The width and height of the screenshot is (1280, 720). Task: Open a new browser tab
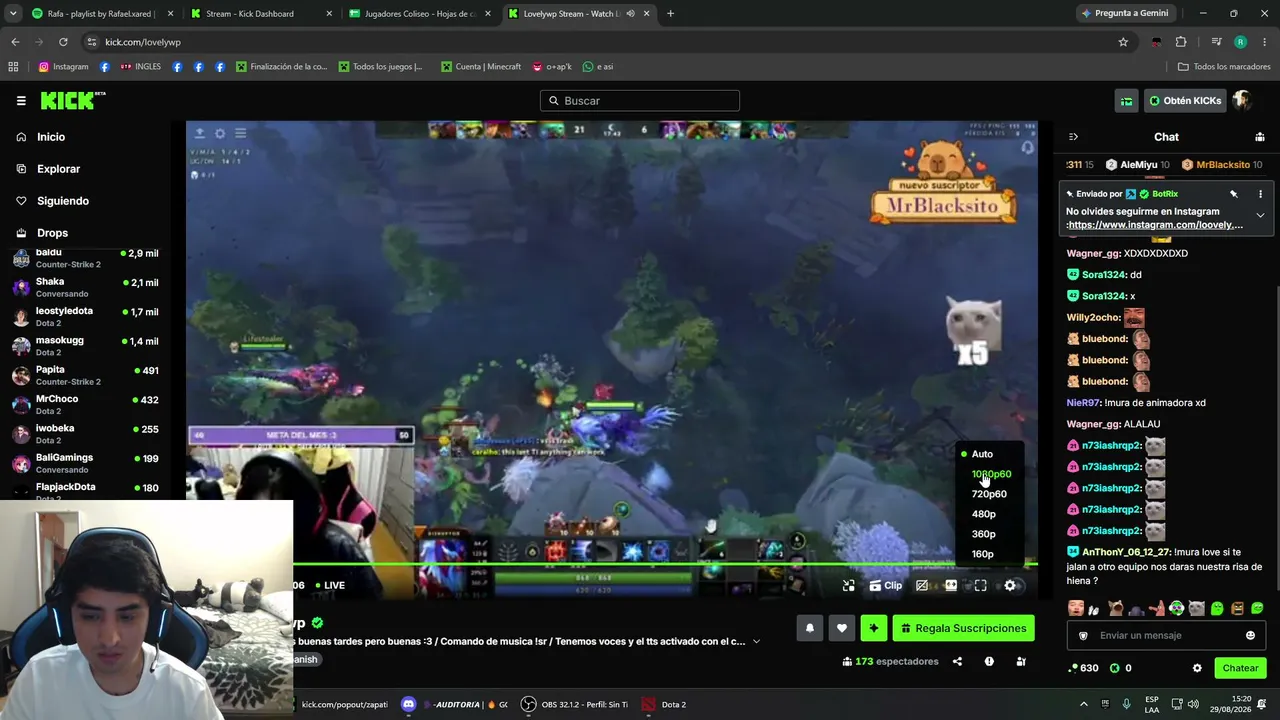click(670, 14)
